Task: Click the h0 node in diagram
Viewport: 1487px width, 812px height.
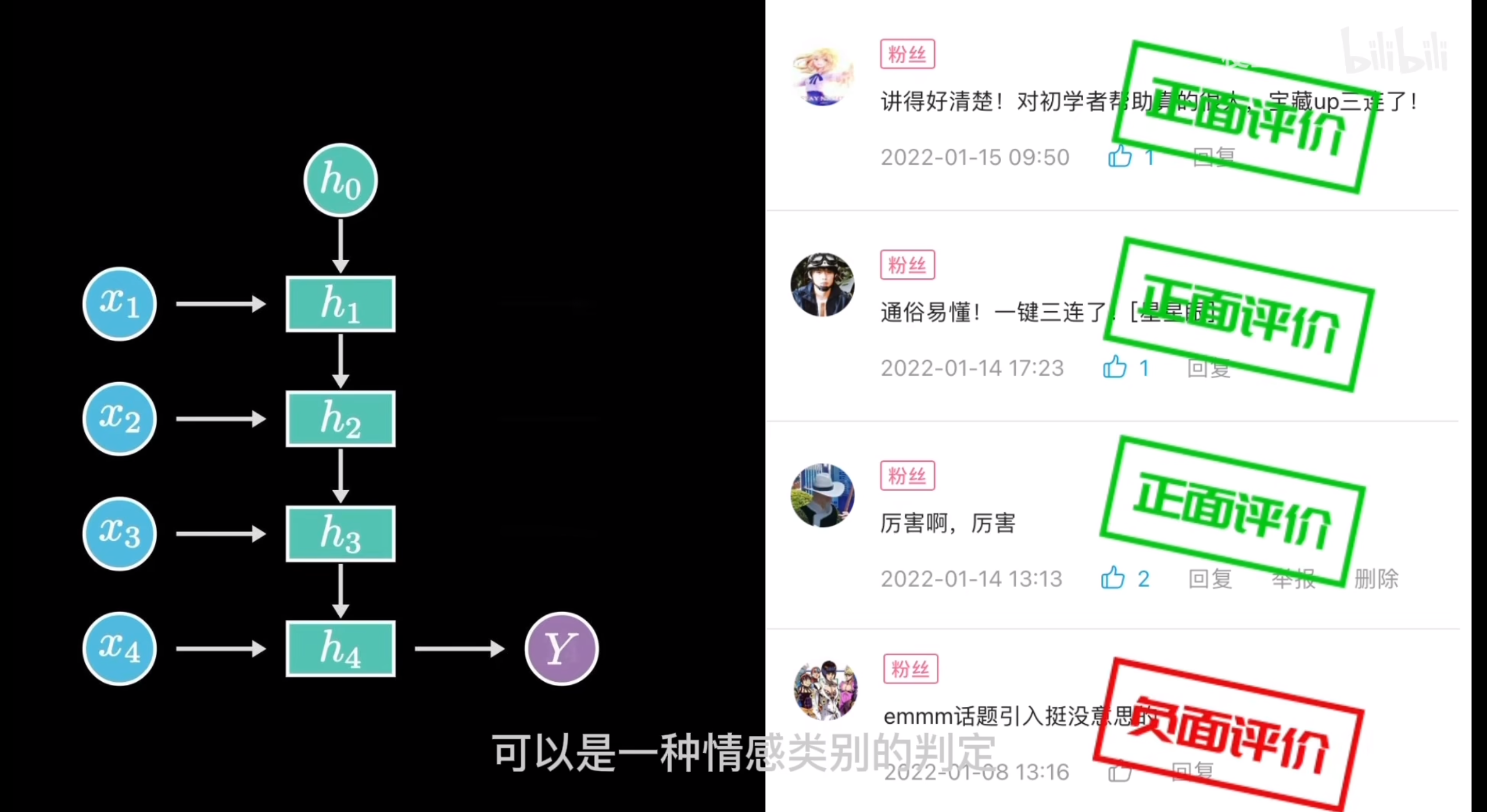Action: click(341, 180)
